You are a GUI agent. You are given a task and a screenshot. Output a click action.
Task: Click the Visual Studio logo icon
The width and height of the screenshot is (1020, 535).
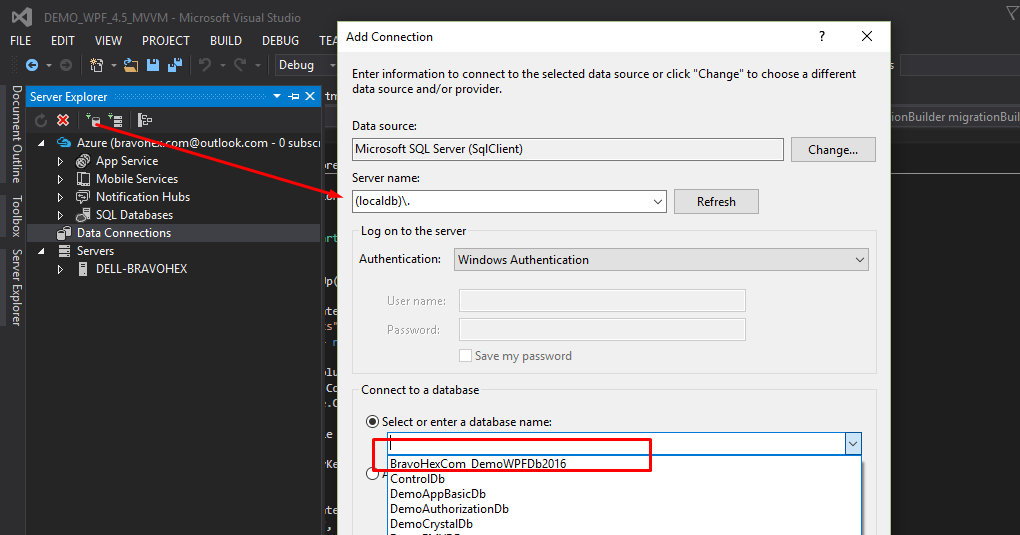(x=21, y=17)
